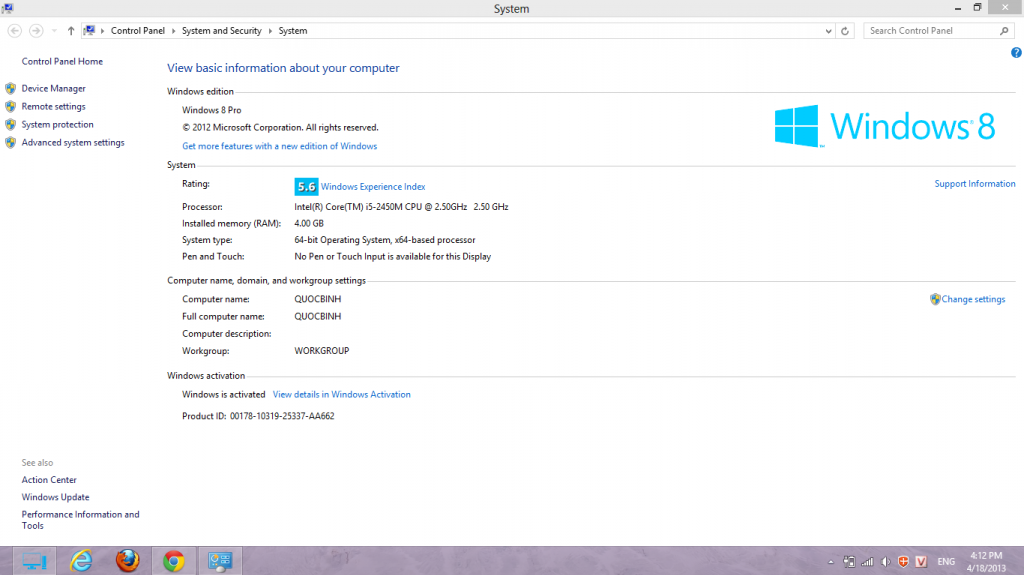The height and width of the screenshot is (575, 1024).
Task: Open Control Panel Home
Action: click(x=62, y=61)
